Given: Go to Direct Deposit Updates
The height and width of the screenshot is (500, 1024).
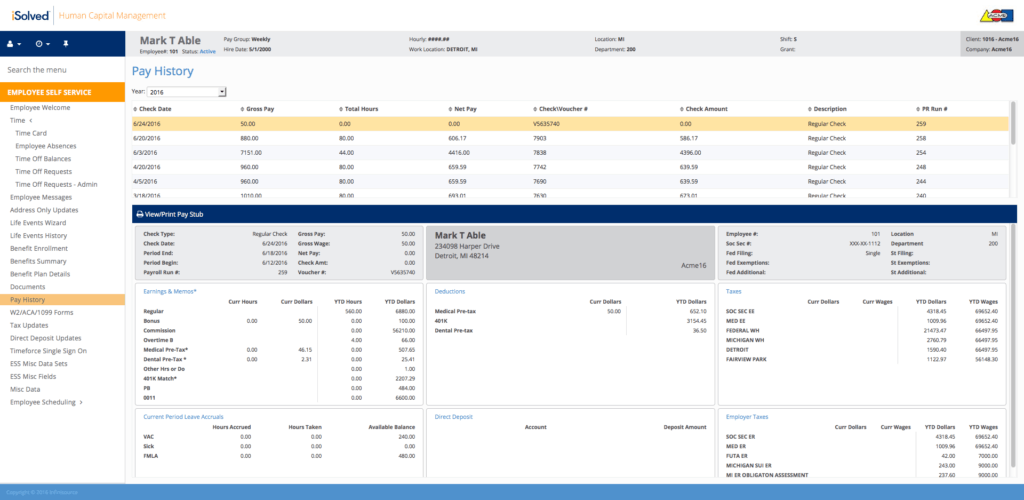Looking at the screenshot, I should pos(47,337).
